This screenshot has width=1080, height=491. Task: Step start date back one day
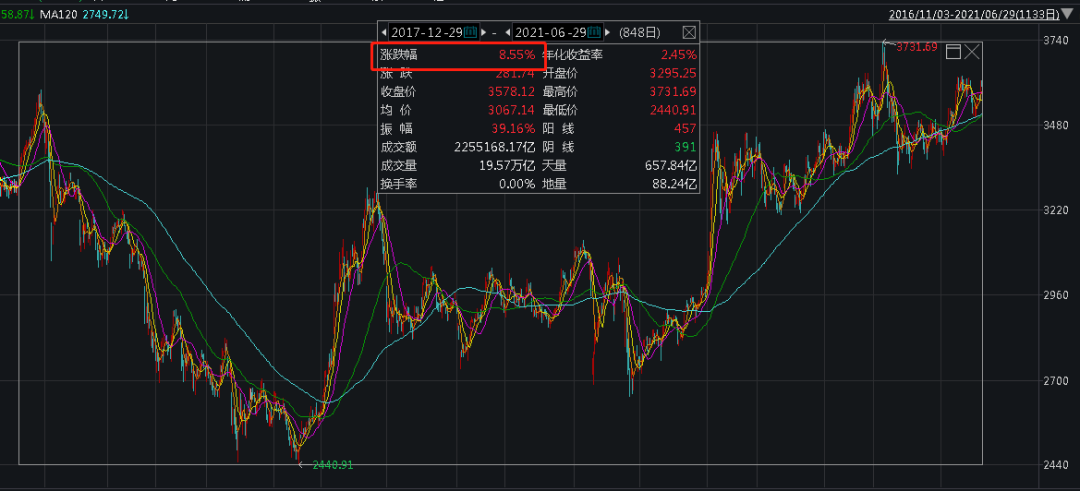pos(385,32)
